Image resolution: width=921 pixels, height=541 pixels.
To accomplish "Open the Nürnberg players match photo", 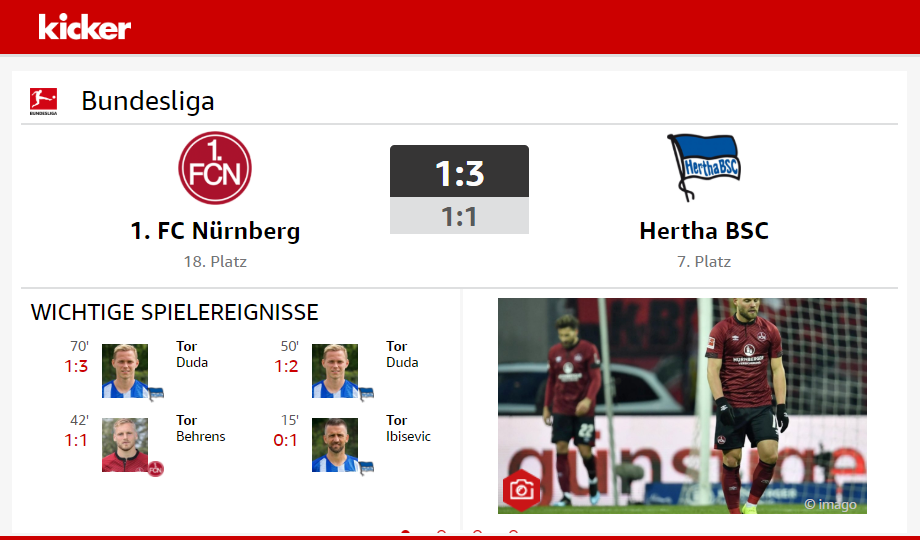I will click(683, 406).
